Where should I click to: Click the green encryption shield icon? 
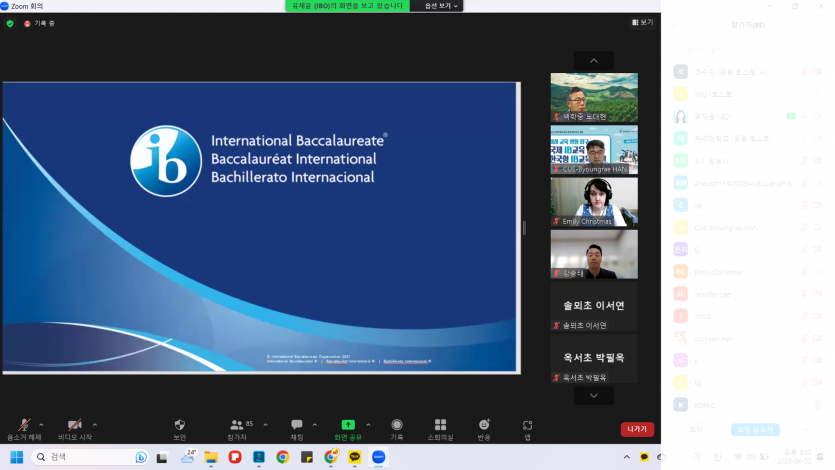(10, 23)
